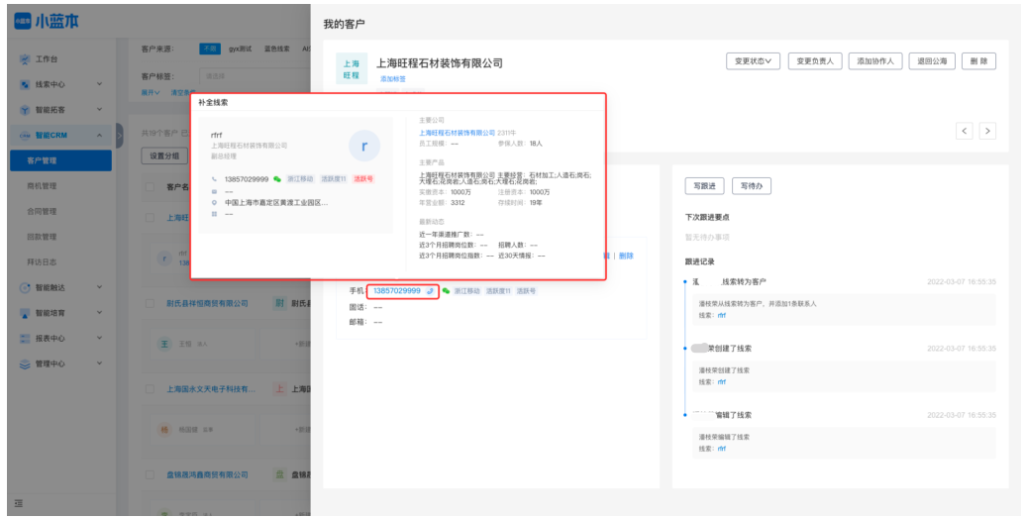Screen dimensions: 1024x518
Task: Check the box for 上海国永文天电子科技 row
Action: tap(150, 389)
